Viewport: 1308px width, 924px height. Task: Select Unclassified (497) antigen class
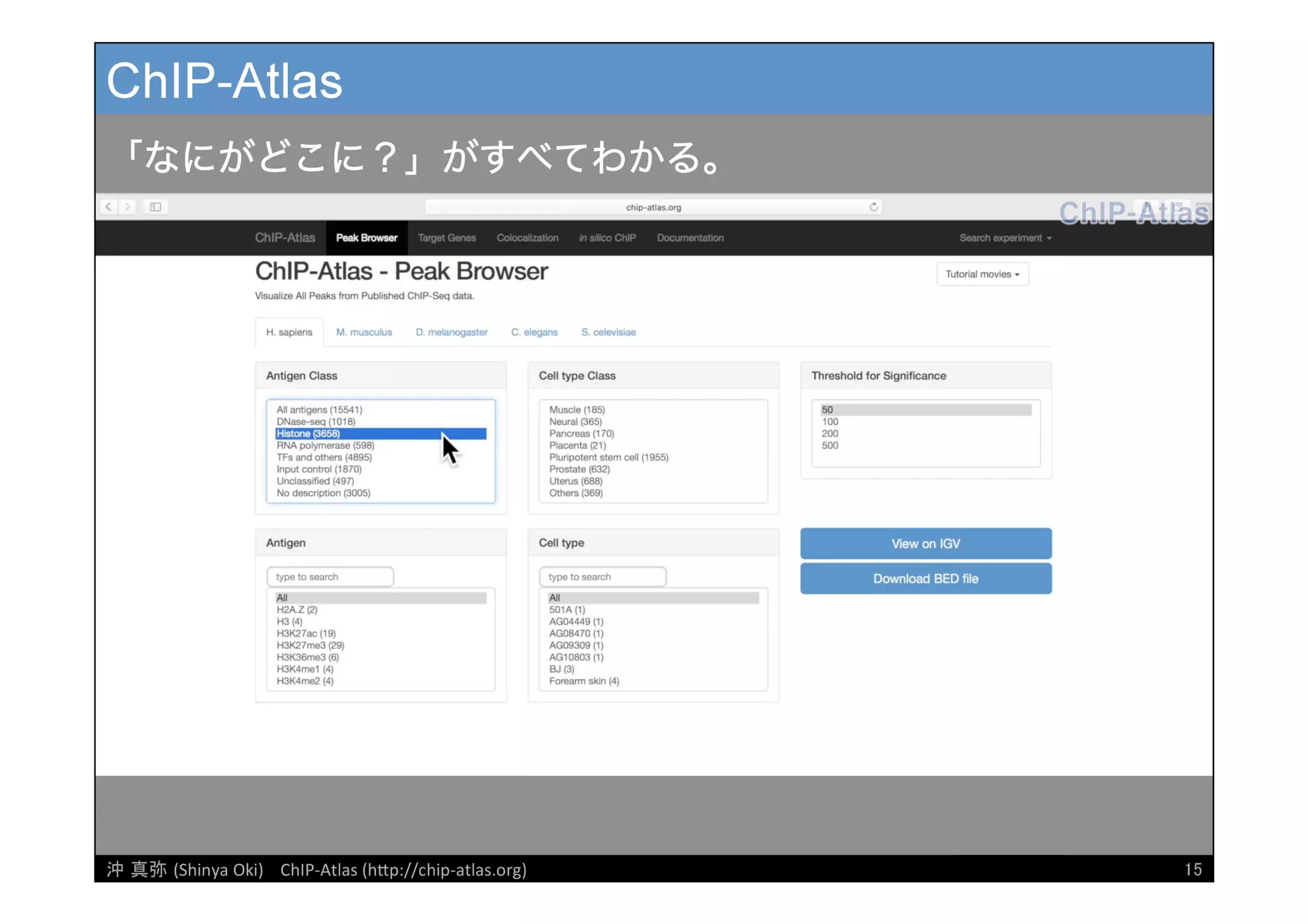[x=381, y=481]
